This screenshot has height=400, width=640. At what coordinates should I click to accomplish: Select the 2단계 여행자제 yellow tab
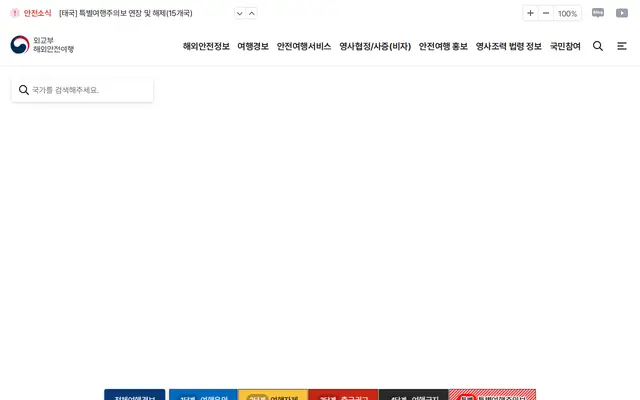273,395
